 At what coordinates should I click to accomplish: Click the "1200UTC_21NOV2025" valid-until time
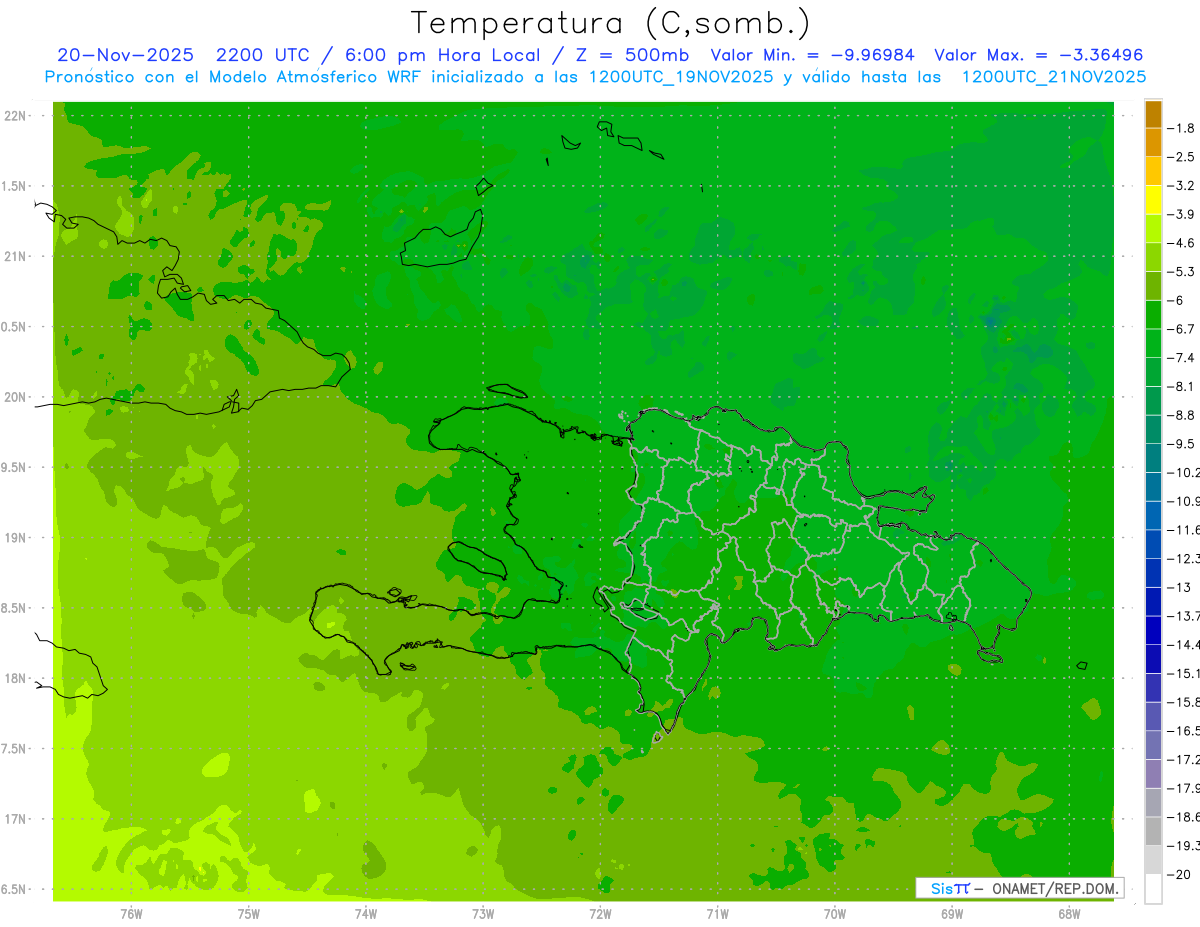pos(1052,77)
